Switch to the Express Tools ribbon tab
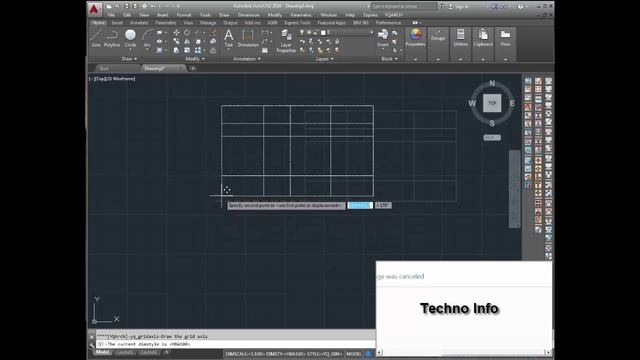Viewport: 640px width, 360px height. coord(298,23)
